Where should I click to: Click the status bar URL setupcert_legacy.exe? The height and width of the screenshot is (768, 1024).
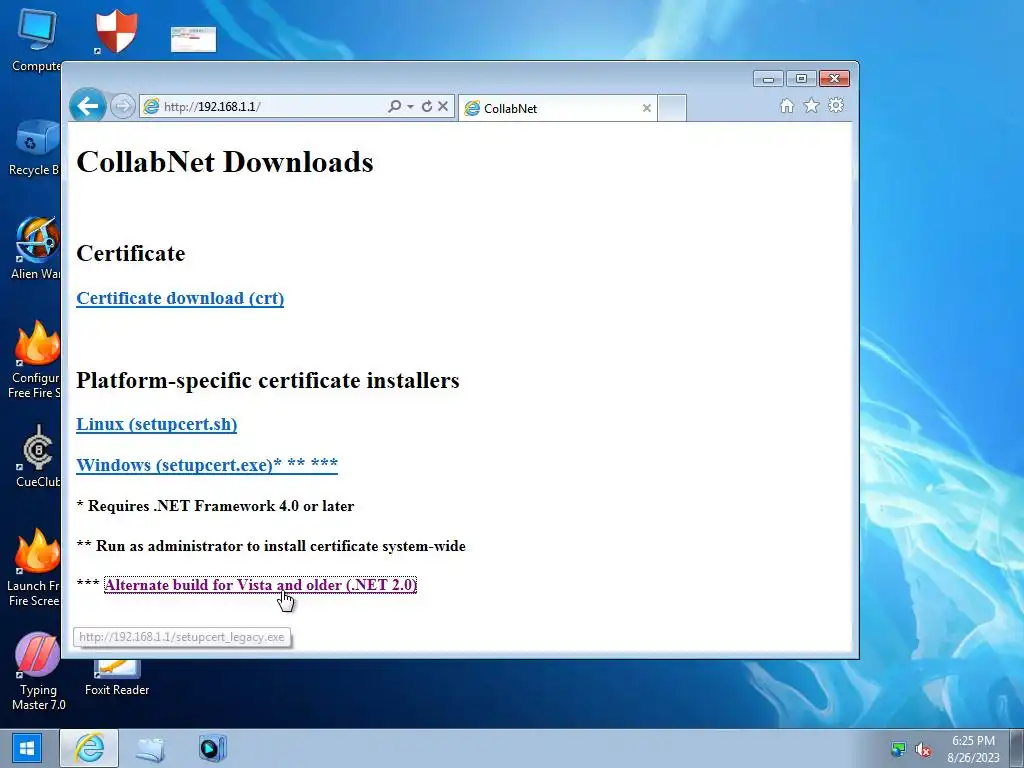(x=182, y=637)
